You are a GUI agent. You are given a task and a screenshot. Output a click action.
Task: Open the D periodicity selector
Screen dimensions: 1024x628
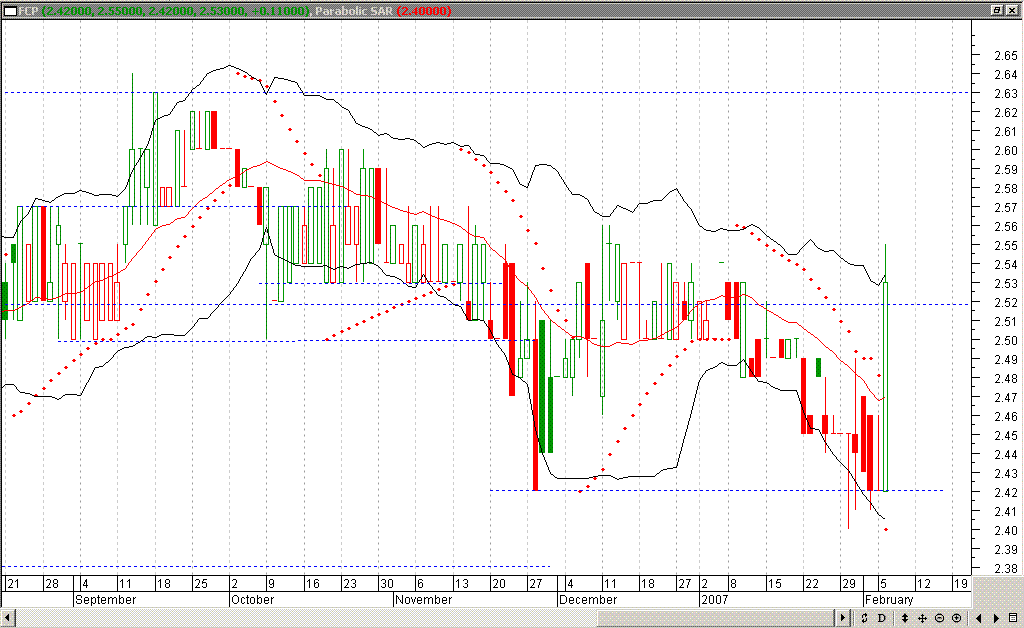click(881, 618)
